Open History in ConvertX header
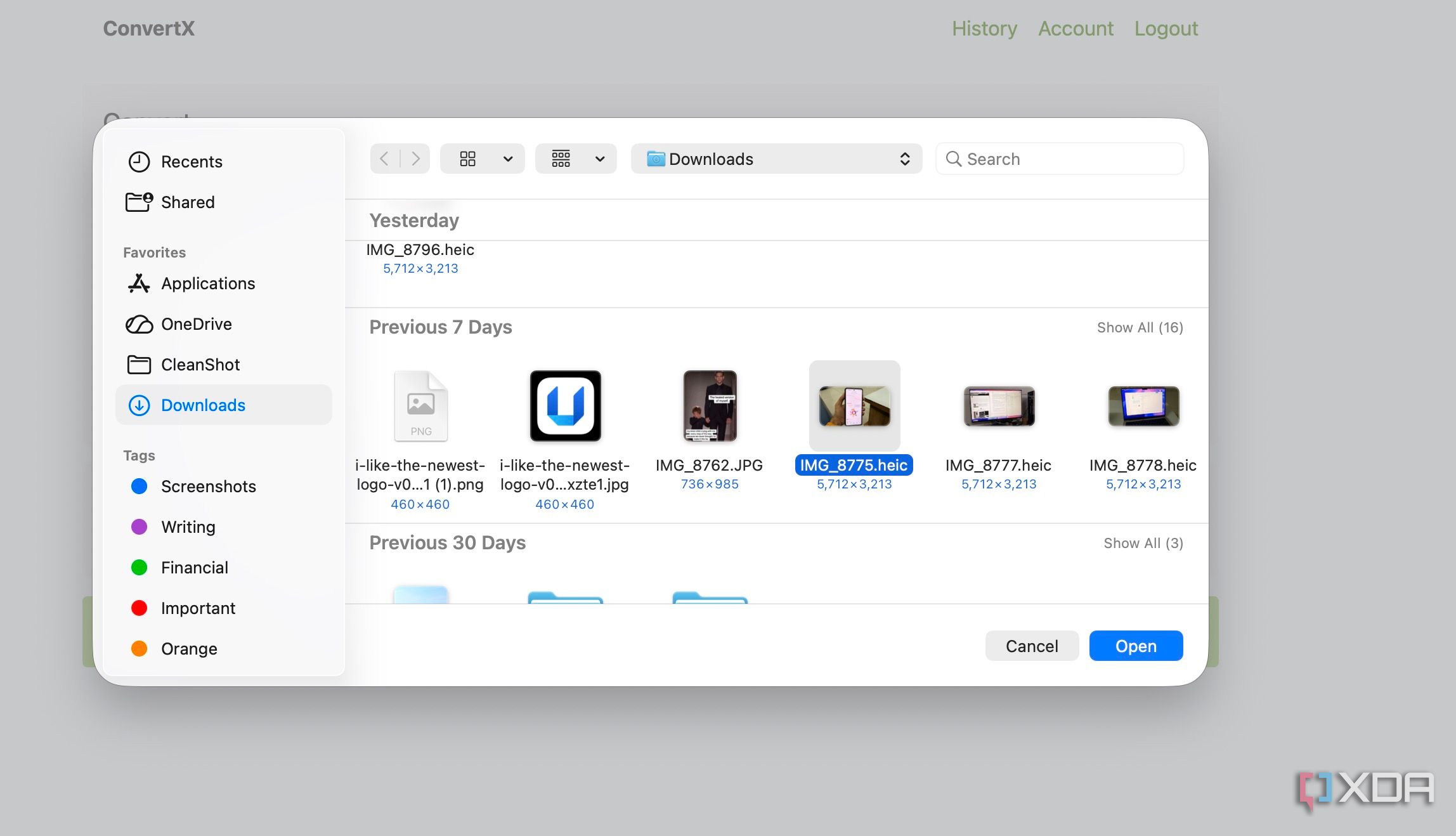This screenshot has height=836, width=1456. (984, 29)
